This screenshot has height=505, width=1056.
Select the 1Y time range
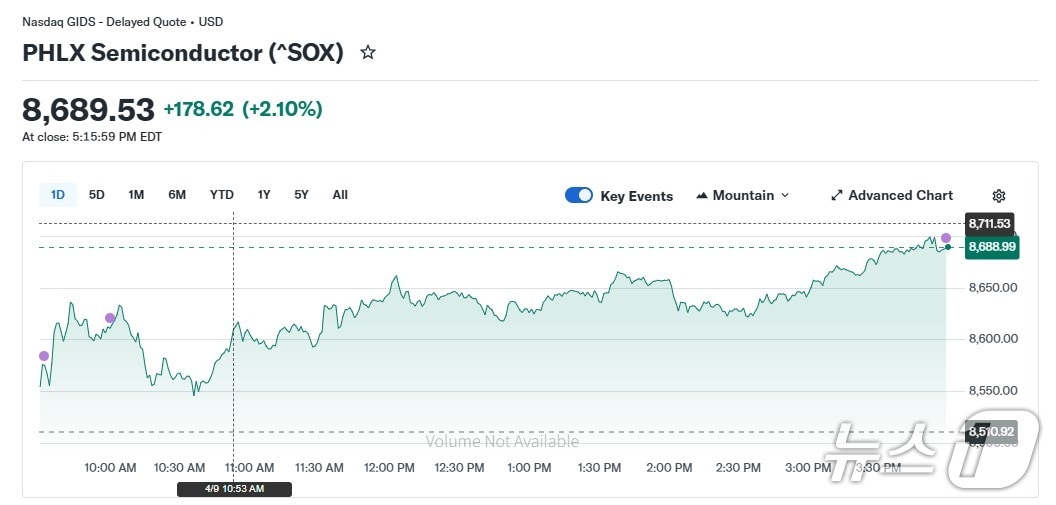[x=264, y=195]
